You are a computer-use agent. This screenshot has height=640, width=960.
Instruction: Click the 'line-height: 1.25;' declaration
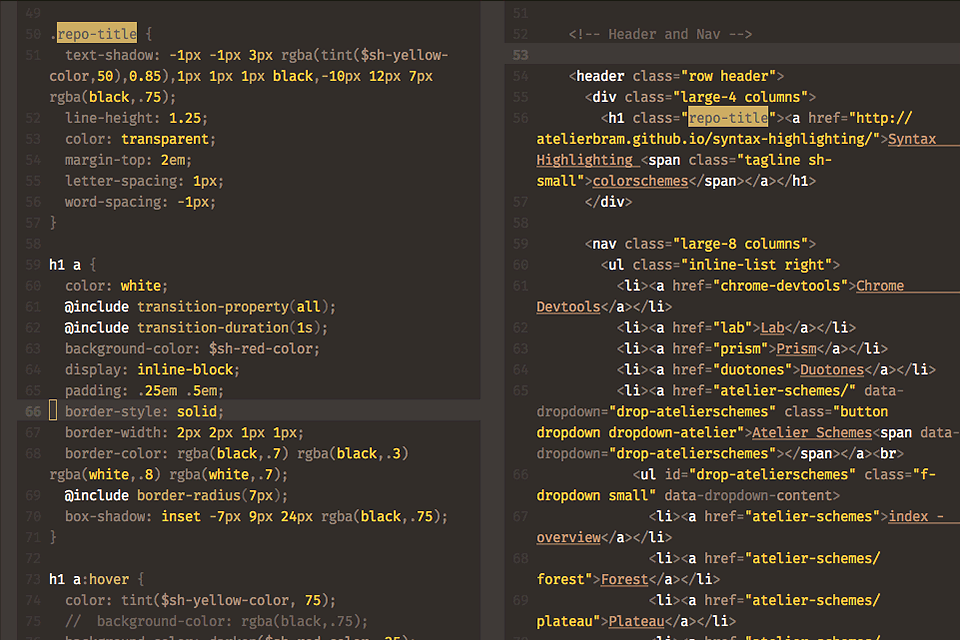coord(137,118)
